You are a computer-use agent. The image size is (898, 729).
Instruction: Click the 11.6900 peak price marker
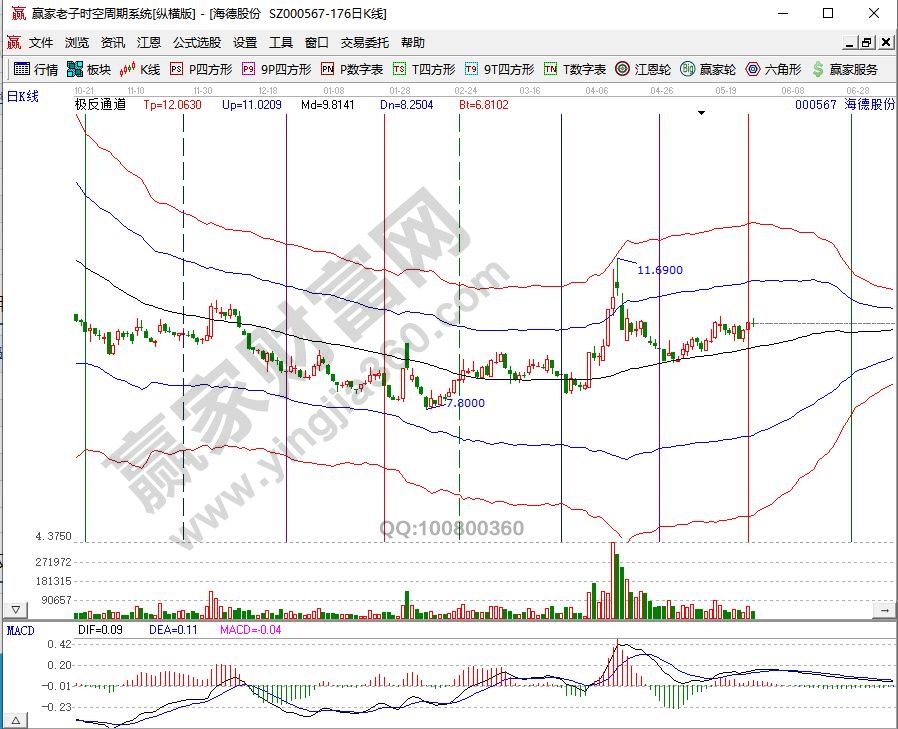[659, 270]
